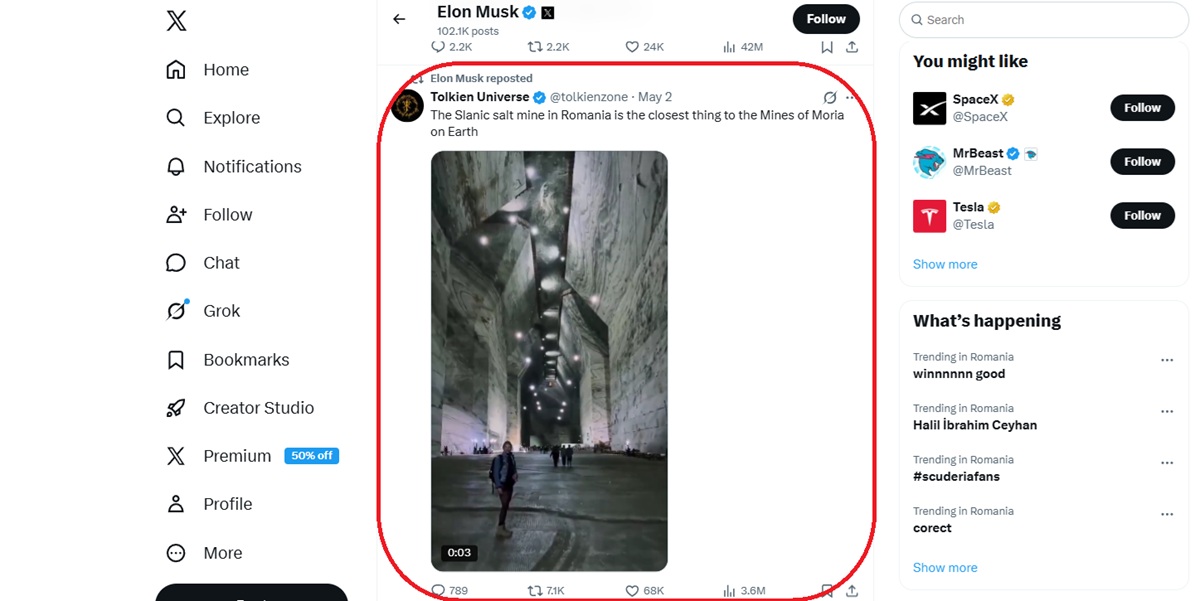Viewport: 1200px width, 601px height.
Task: Click the Search input field
Action: (x=1044, y=20)
